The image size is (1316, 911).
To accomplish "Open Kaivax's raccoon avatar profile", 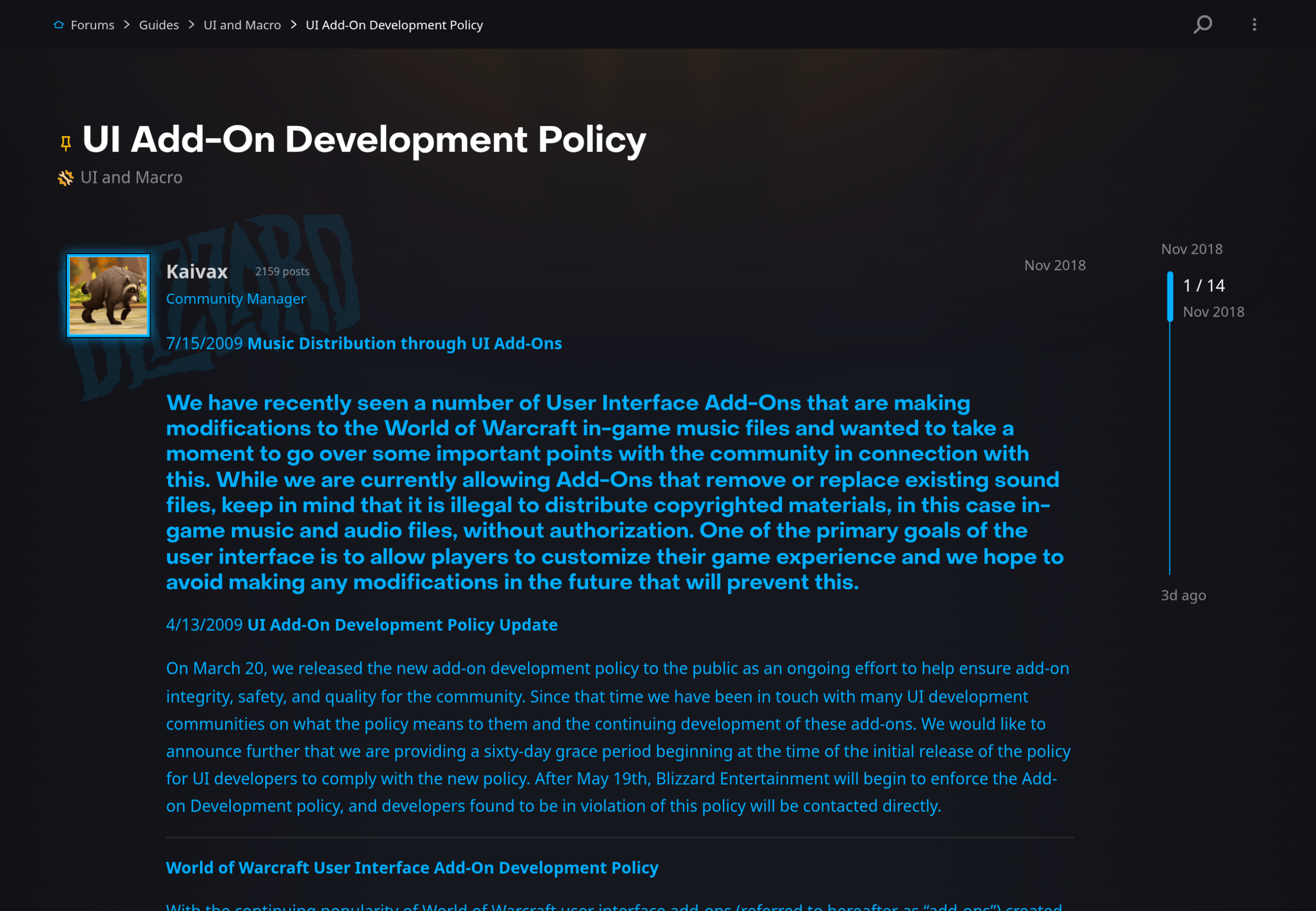I will [108, 296].
